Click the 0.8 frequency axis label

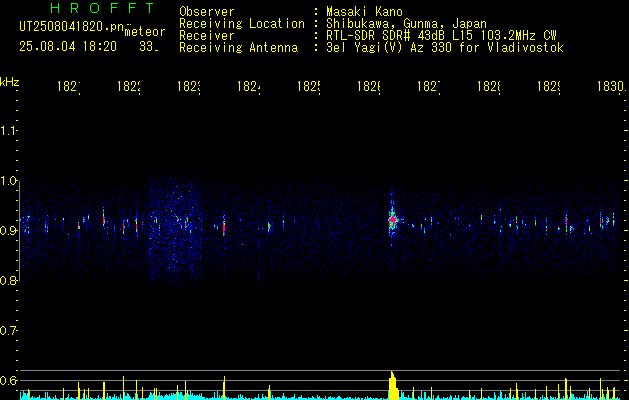(x=9, y=280)
